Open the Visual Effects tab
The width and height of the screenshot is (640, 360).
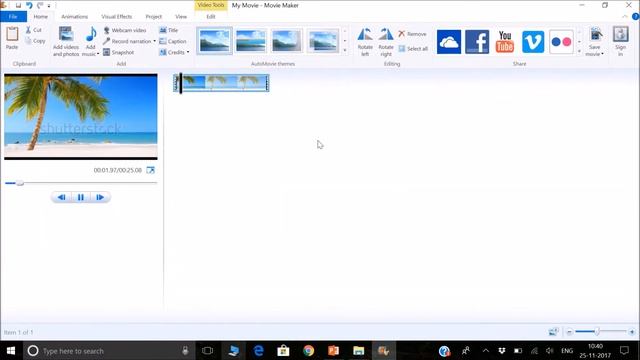click(x=117, y=17)
